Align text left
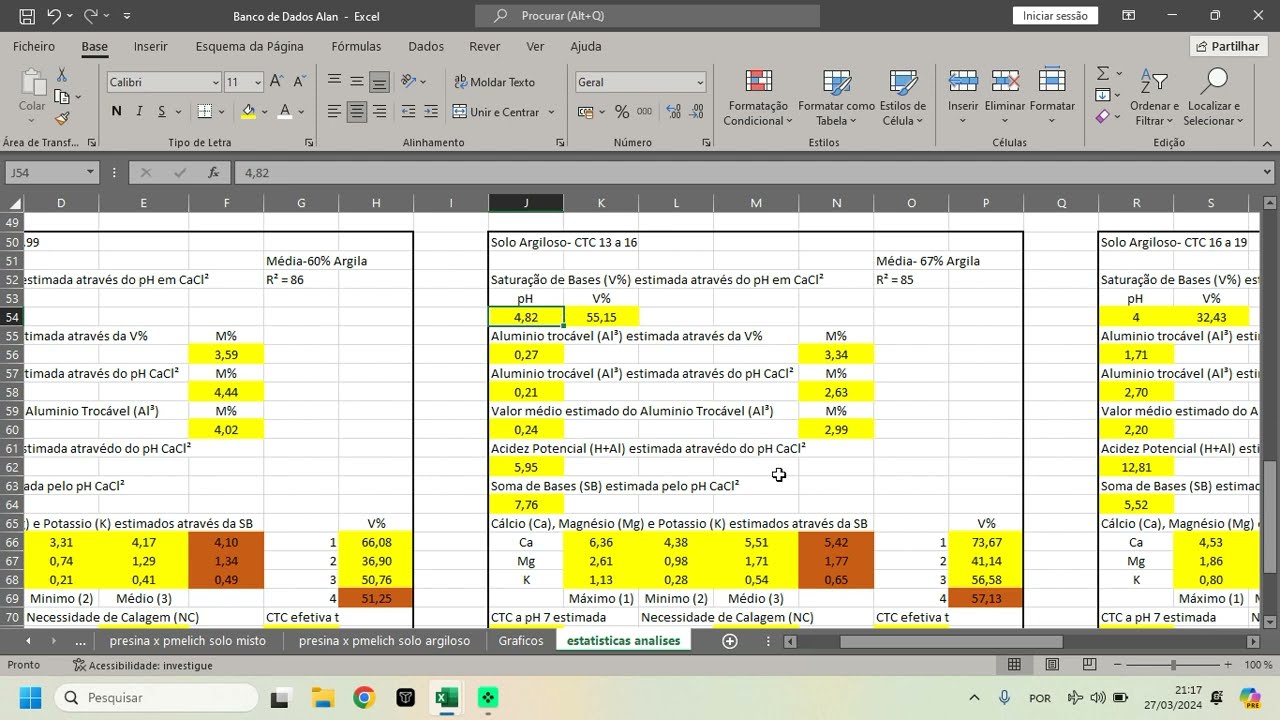The image size is (1280, 720). coord(335,112)
